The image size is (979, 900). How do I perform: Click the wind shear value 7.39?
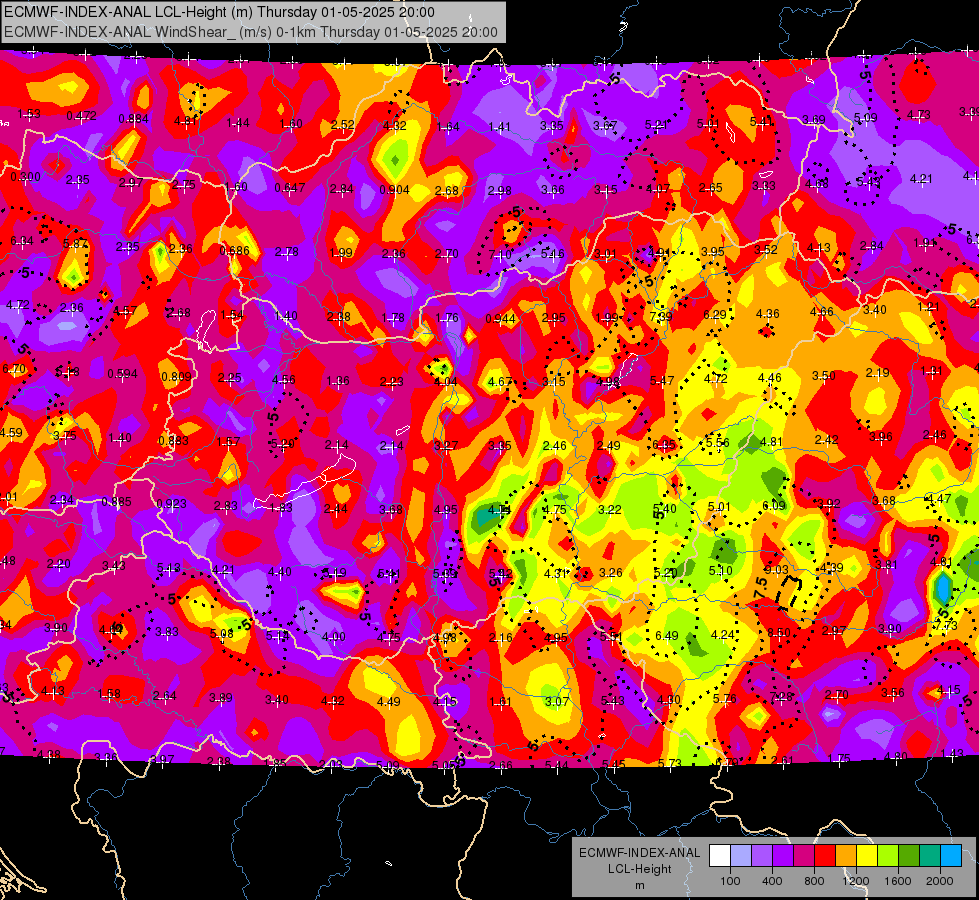[x=661, y=317]
